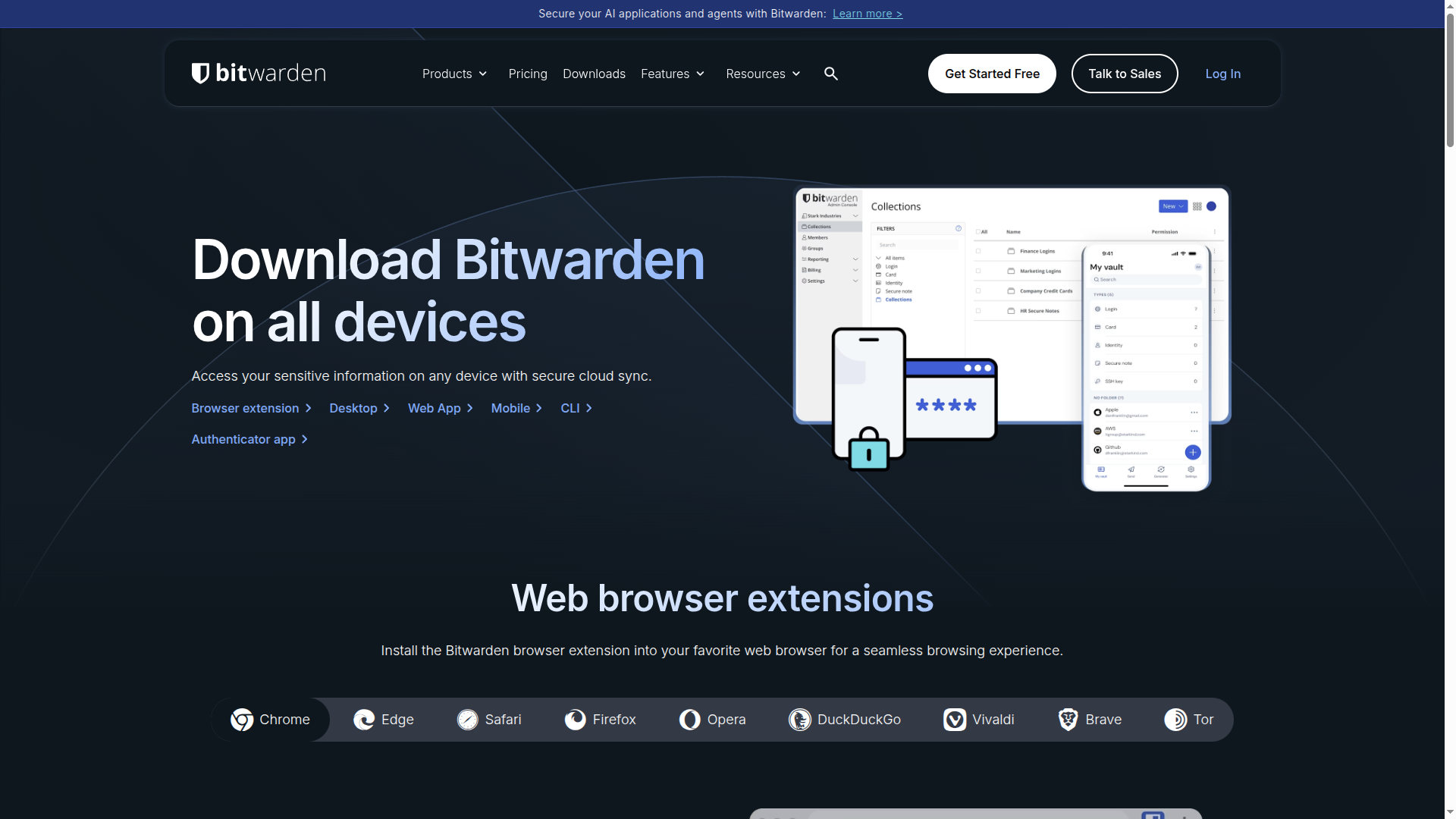This screenshot has height=819, width=1456.
Task: Click the Tor browser icon
Action: click(1176, 720)
